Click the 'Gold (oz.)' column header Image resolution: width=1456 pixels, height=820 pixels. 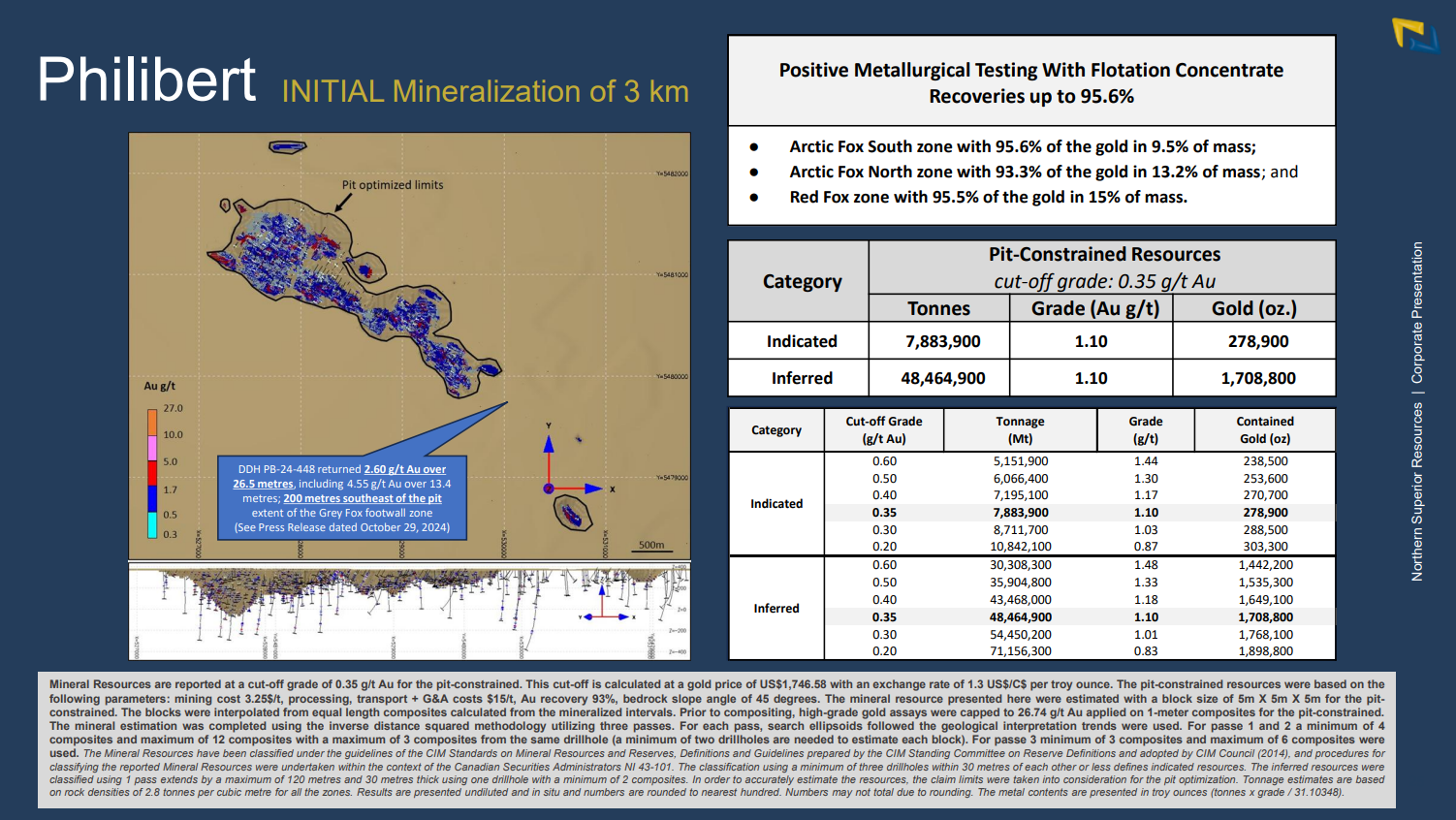click(1254, 308)
